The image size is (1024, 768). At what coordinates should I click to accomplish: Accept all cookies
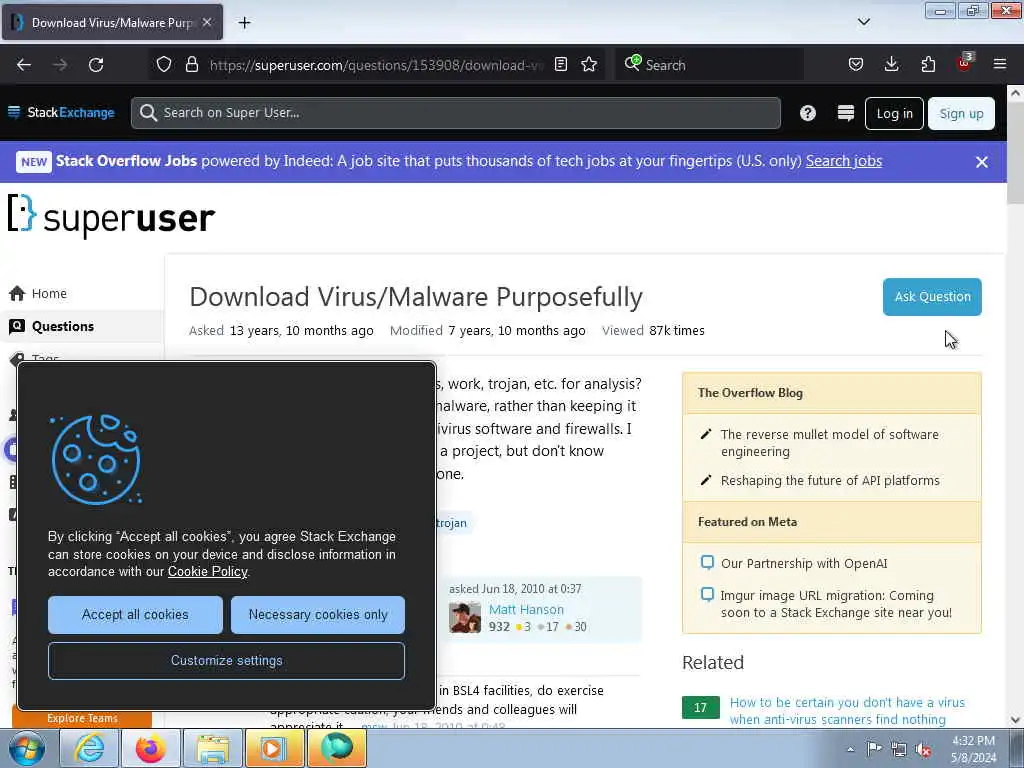[135, 615]
